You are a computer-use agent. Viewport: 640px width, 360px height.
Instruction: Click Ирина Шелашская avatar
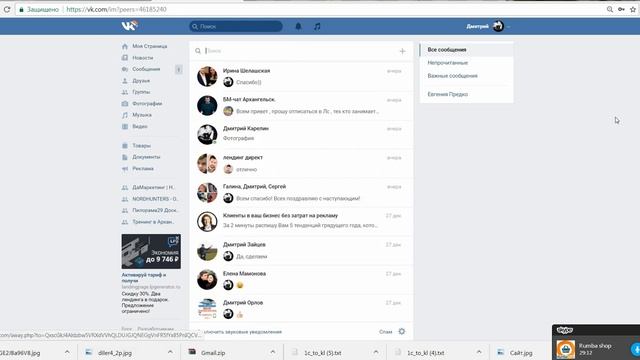click(207, 77)
